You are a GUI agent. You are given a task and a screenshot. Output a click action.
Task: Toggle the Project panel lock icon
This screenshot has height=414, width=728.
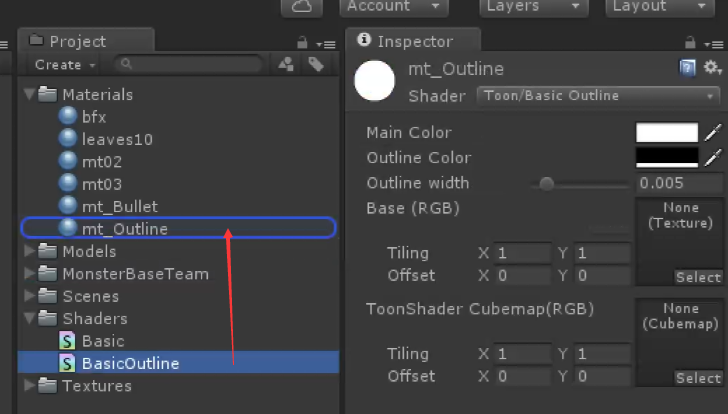[x=302, y=43]
